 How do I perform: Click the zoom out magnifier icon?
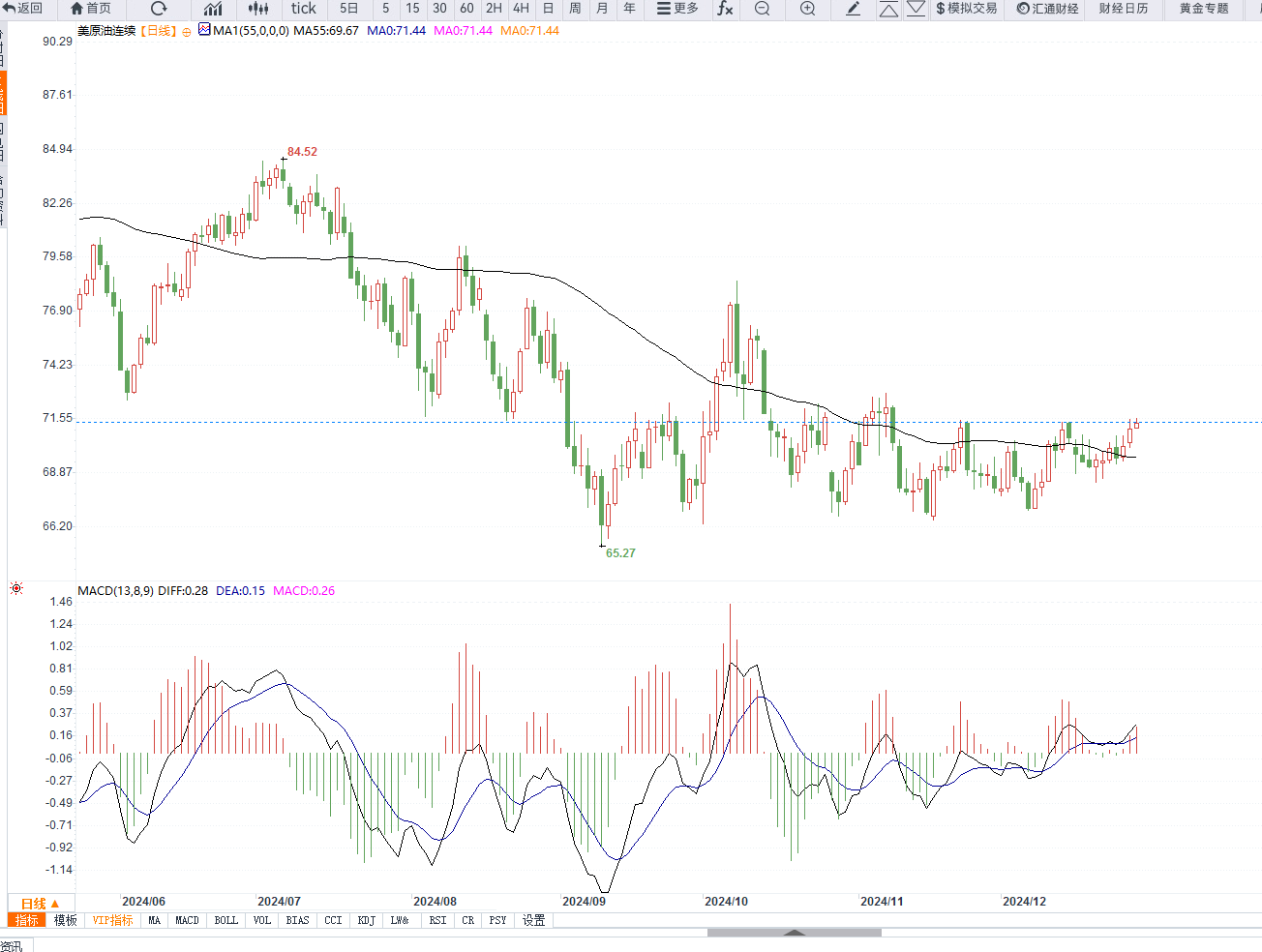click(763, 9)
